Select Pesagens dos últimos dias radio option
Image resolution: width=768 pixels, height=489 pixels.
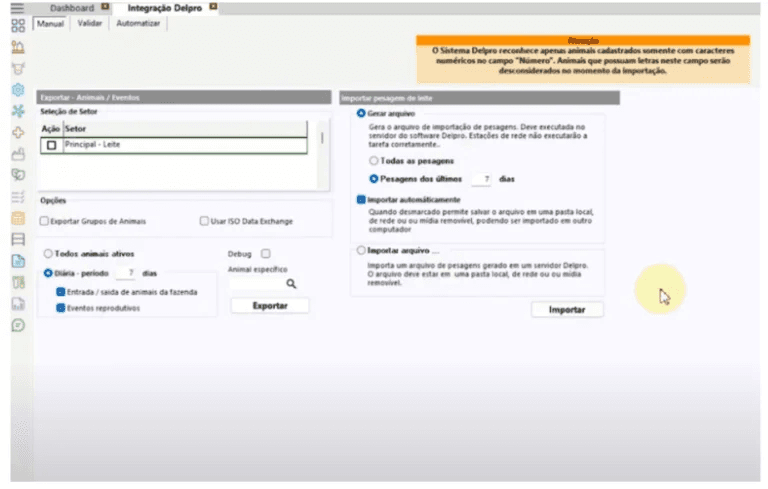(374, 179)
